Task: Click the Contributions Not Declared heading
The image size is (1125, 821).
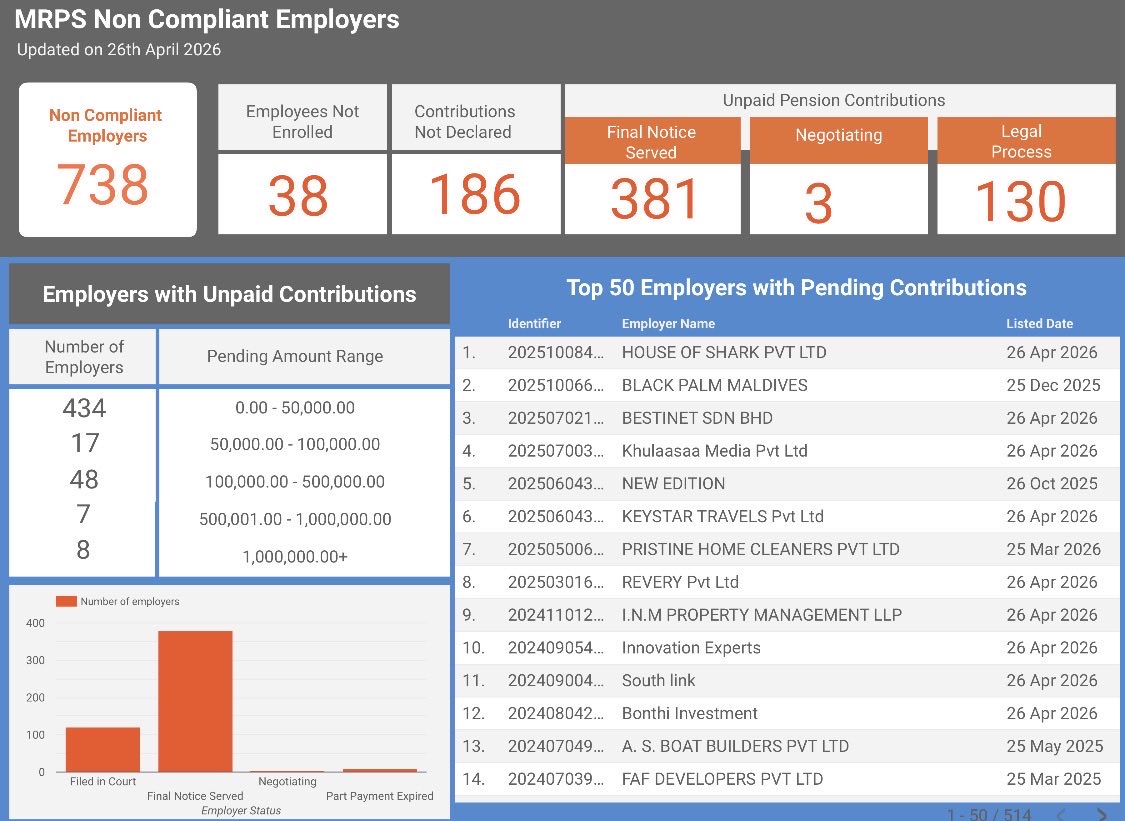Action: (463, 121)
